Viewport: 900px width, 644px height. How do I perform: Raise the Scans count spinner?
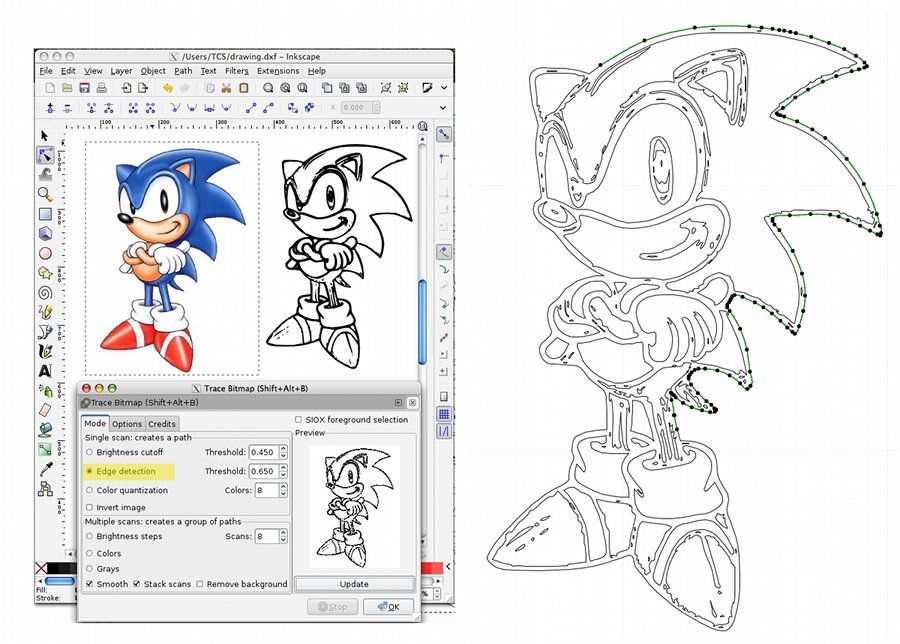[x=283, y=530]
